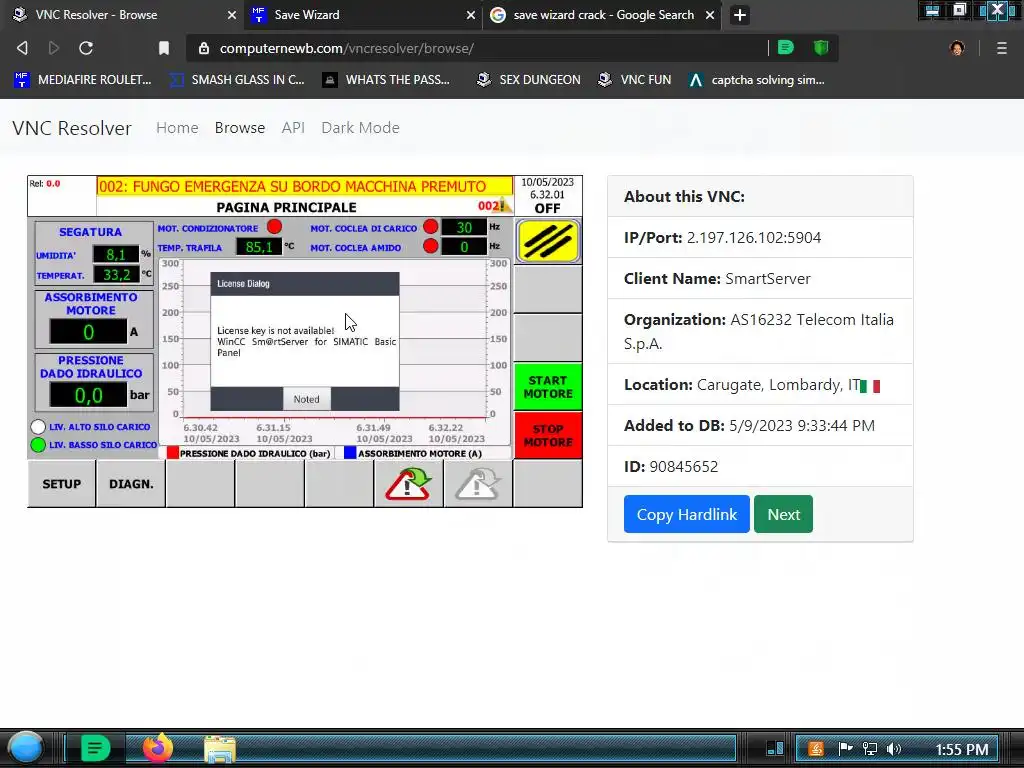Click the Action Center flag tray icon
Image resolution: width=1024 pixels, height=768 pixels.
(x=845, y=749)
